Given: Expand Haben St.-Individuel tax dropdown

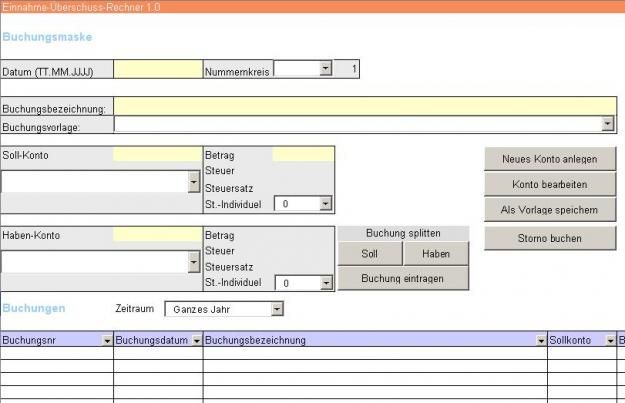Looking at the screenshot, I should (326, 283).
